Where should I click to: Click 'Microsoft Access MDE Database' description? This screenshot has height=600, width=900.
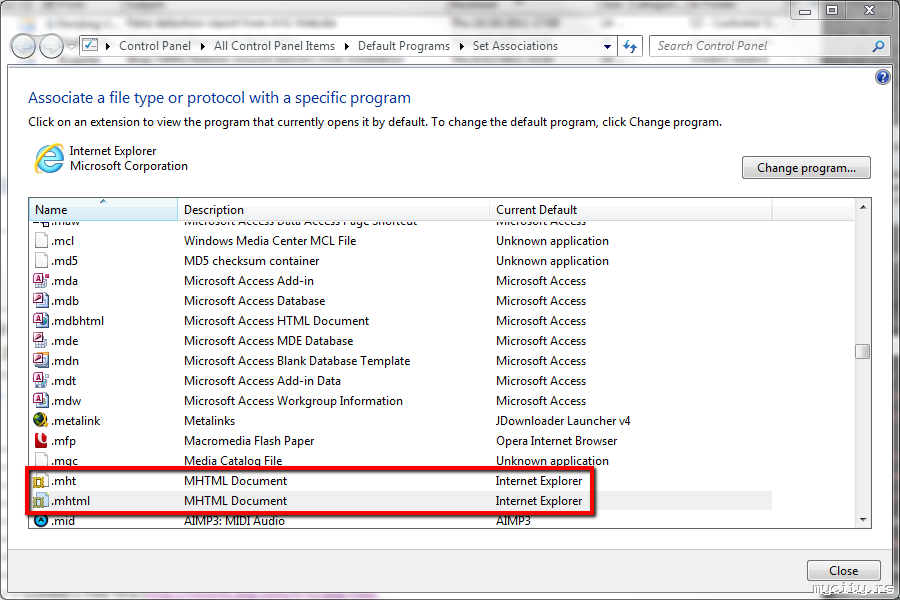pos(268,341)
